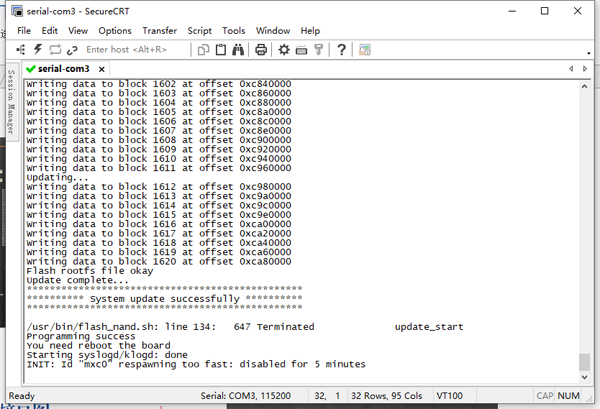
Task: Click the 'System update successfully' line
Action: (165, 298)
